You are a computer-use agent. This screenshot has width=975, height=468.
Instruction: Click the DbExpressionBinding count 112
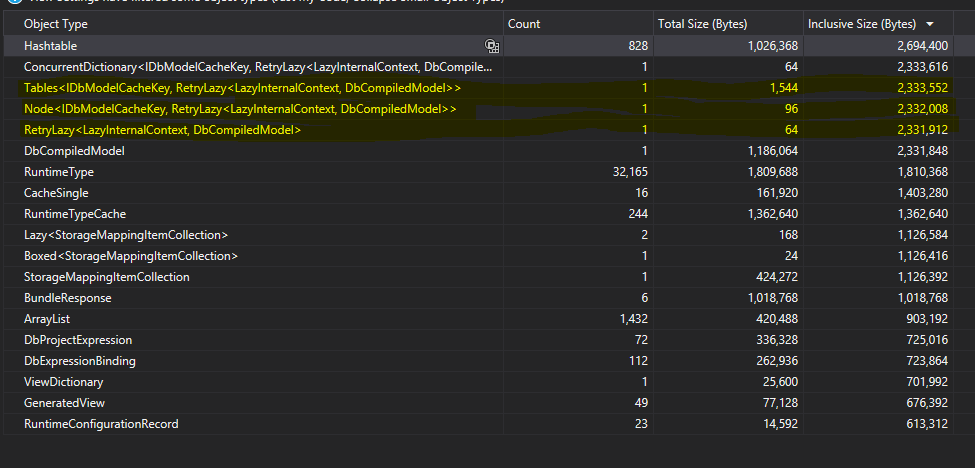pyautogui.click(x=639, y=360)
